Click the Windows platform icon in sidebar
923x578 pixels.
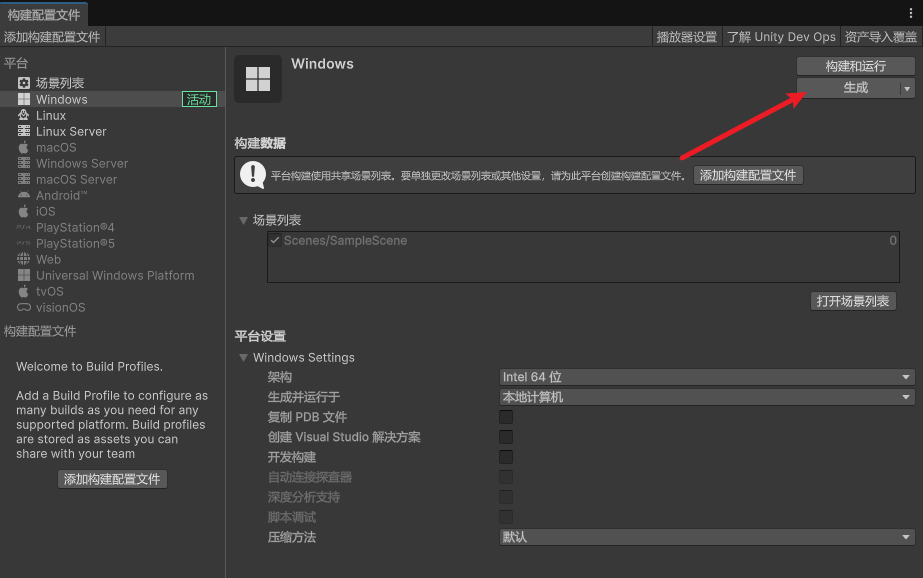coord(24,99)
